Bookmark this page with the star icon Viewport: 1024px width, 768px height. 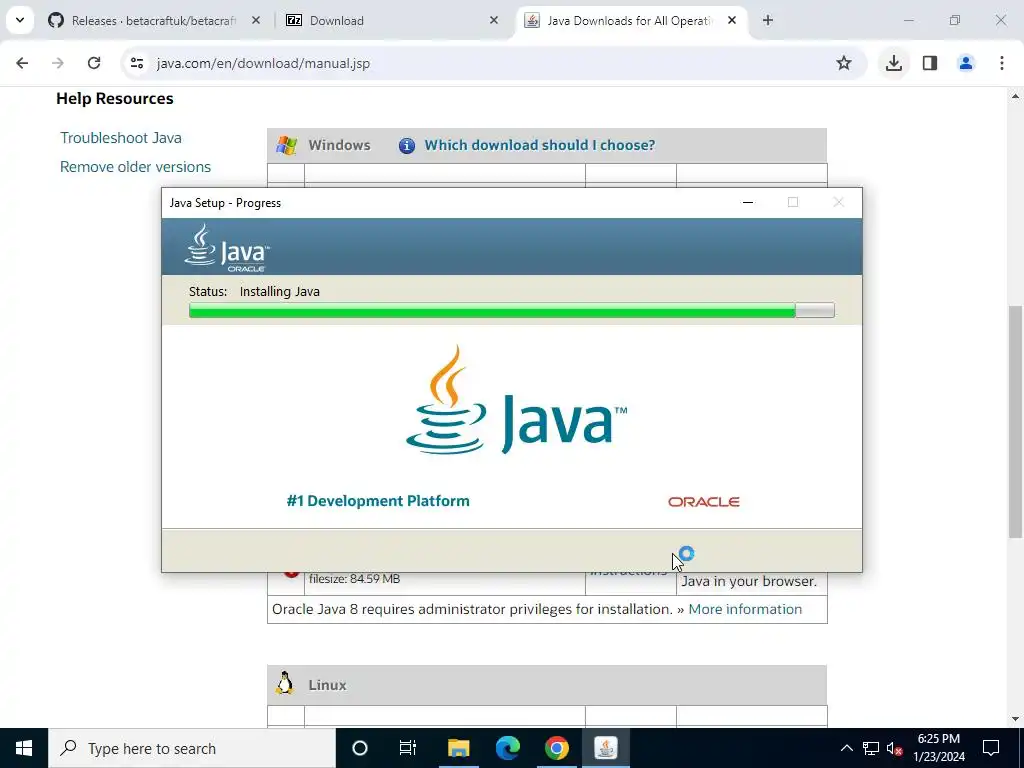pyautogui.click(x=844, y=63)
